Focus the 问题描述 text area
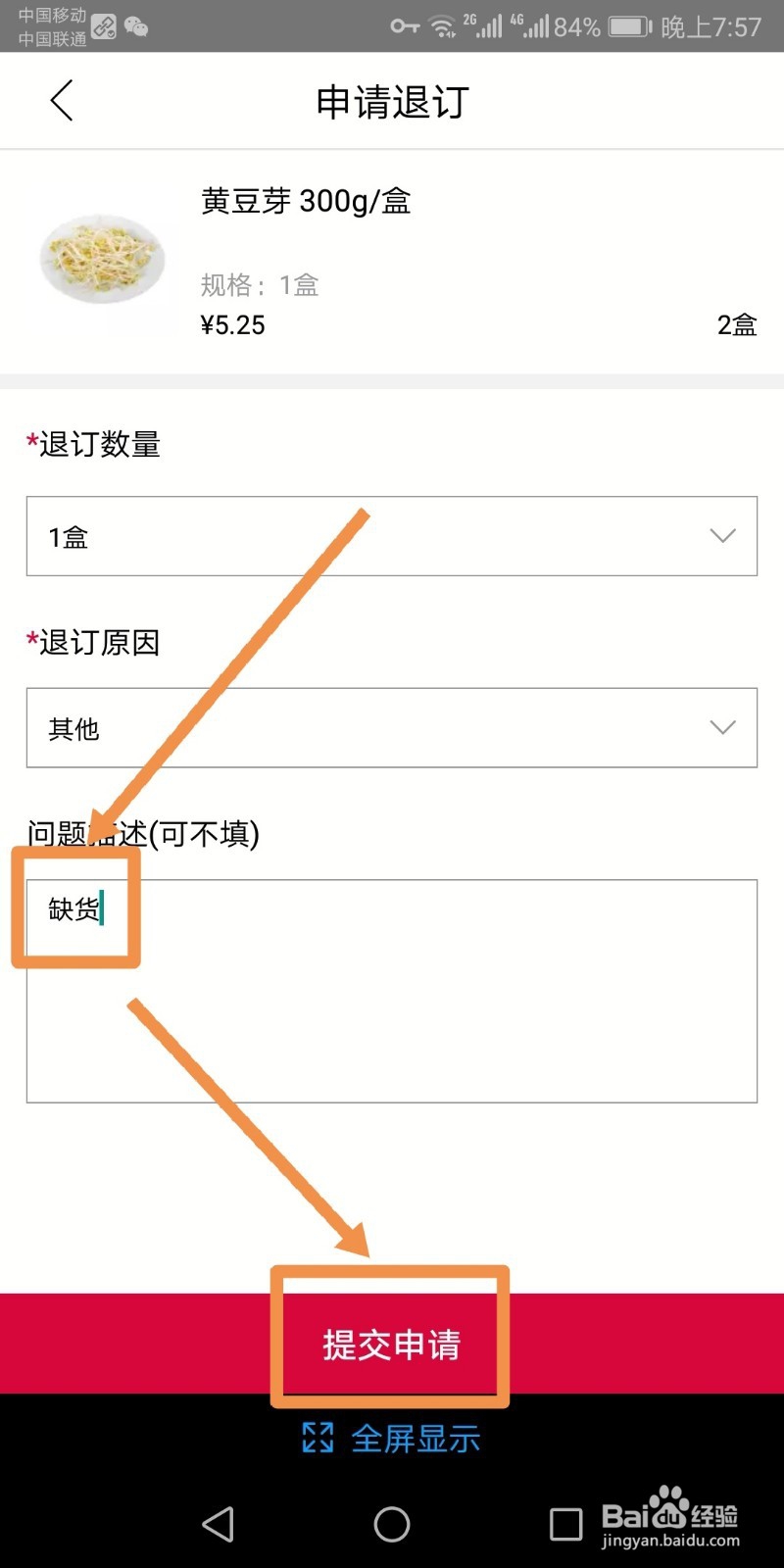This screenshot has height=1568, width=784. coord(392,991)
